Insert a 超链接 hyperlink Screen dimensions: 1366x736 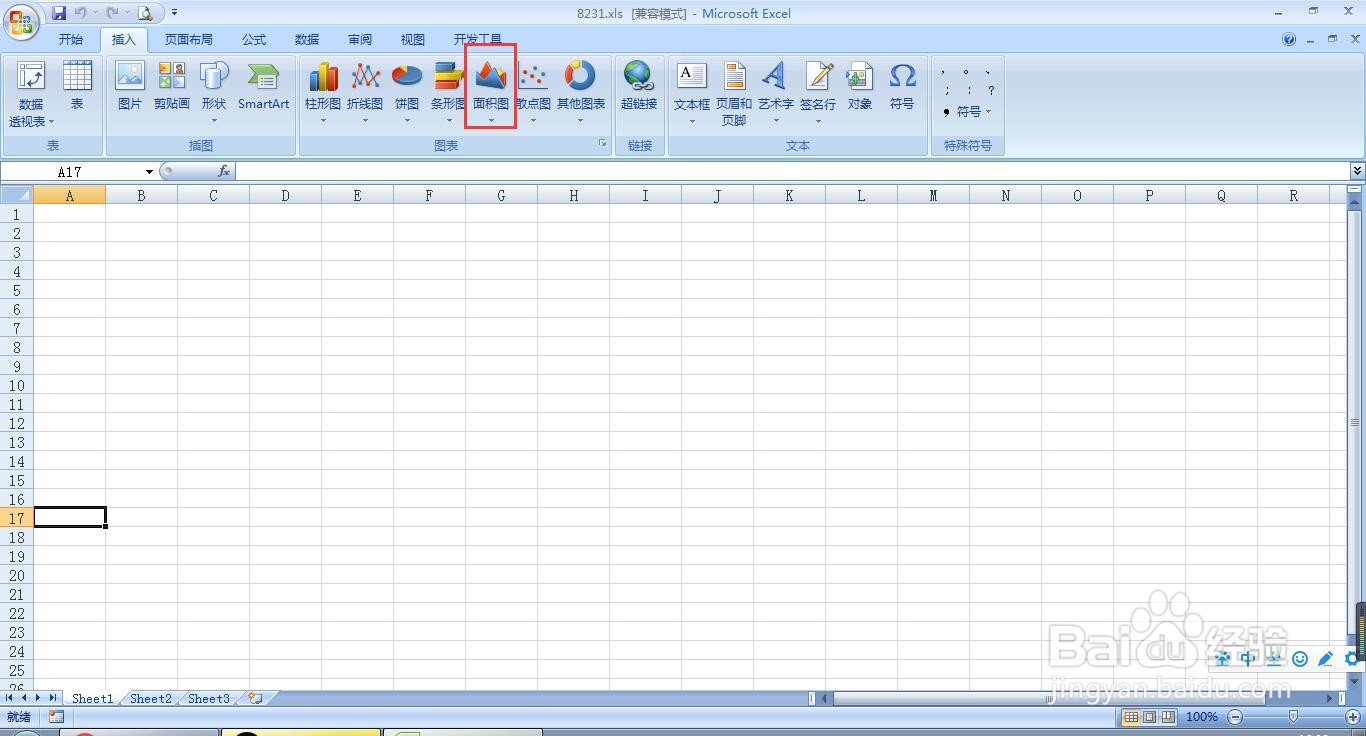[x=638, y=86]
